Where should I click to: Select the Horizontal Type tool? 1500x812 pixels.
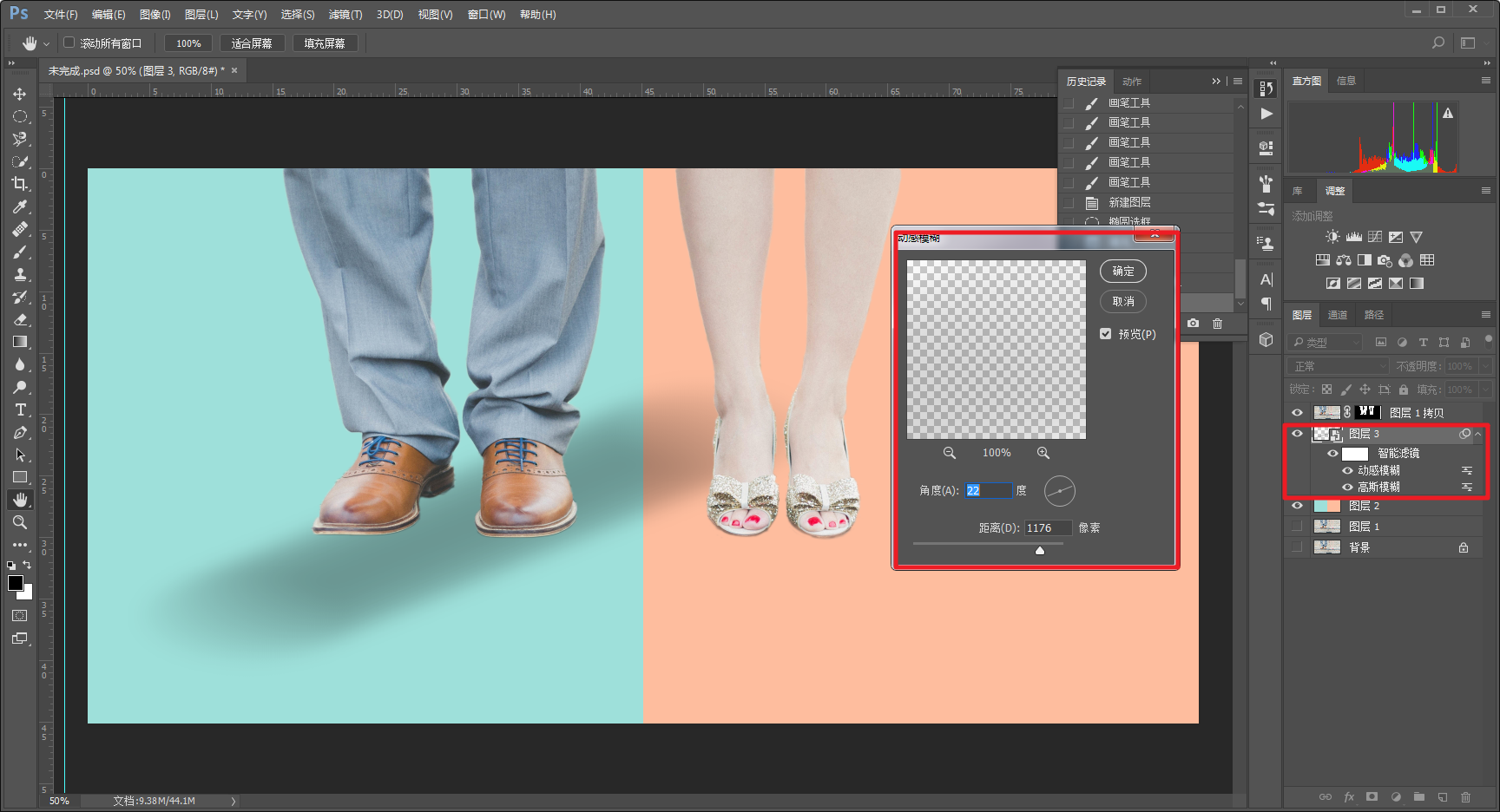point(19,409)
